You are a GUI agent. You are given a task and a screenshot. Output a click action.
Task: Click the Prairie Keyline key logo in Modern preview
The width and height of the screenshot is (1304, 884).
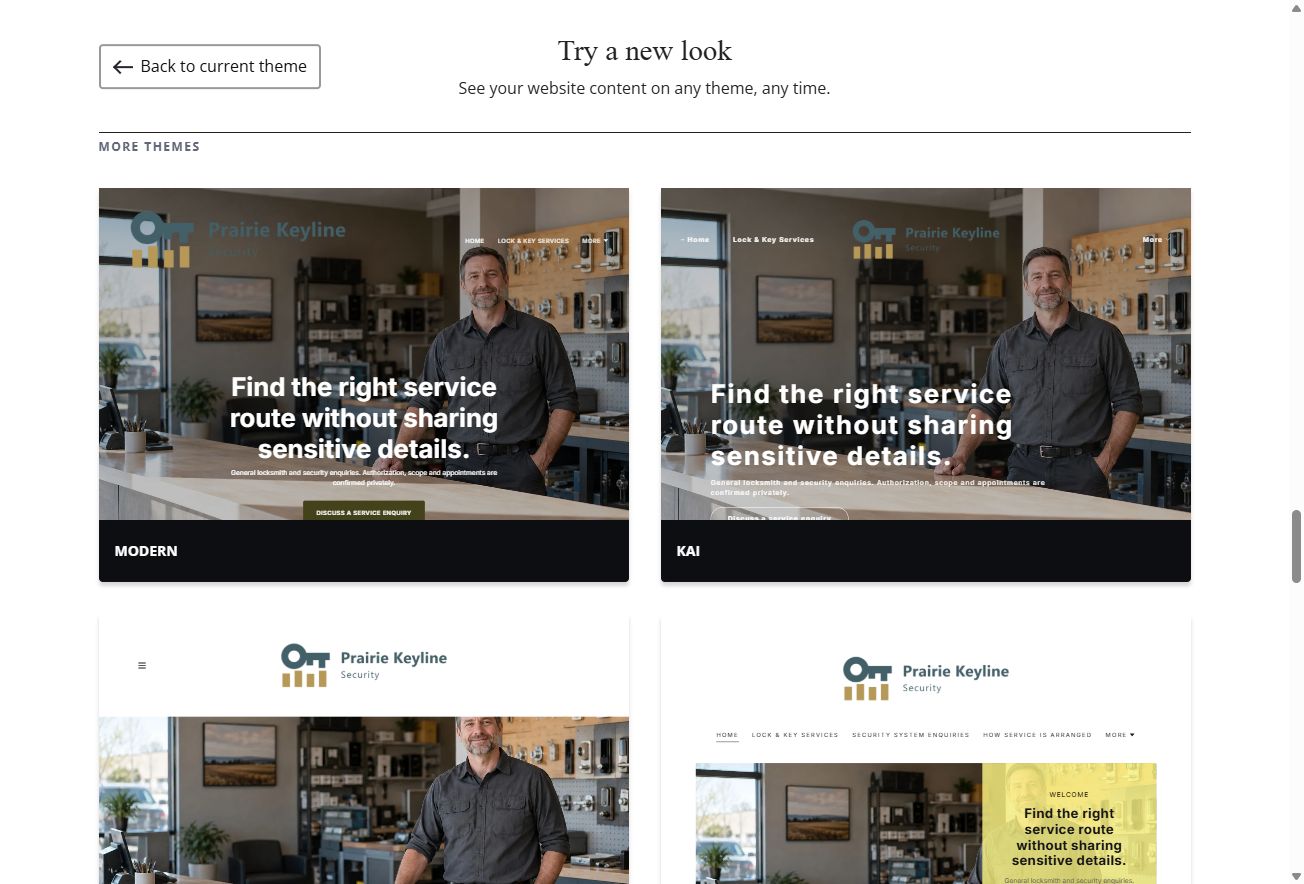coord(162,240)
